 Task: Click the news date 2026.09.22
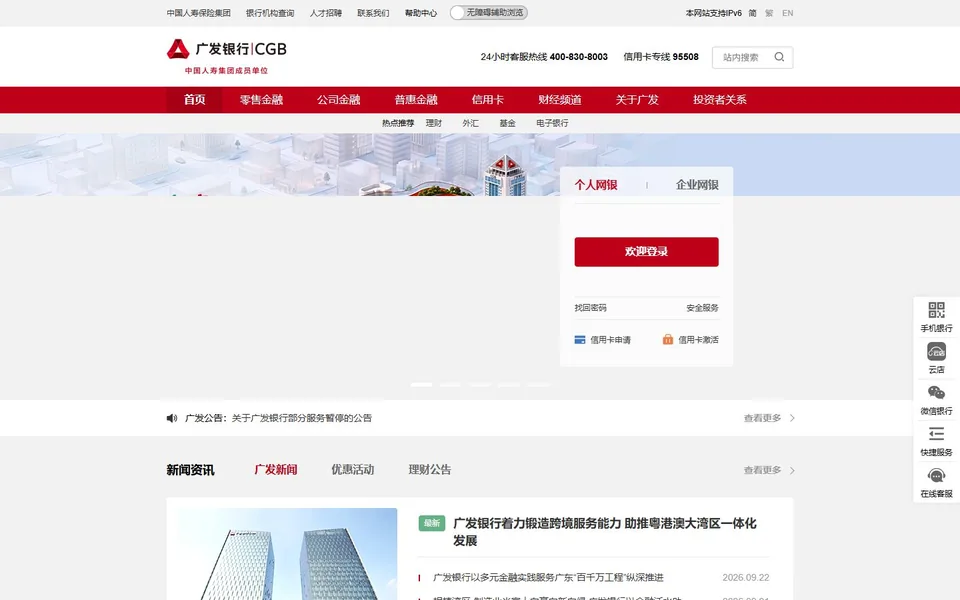coord(746,577)
